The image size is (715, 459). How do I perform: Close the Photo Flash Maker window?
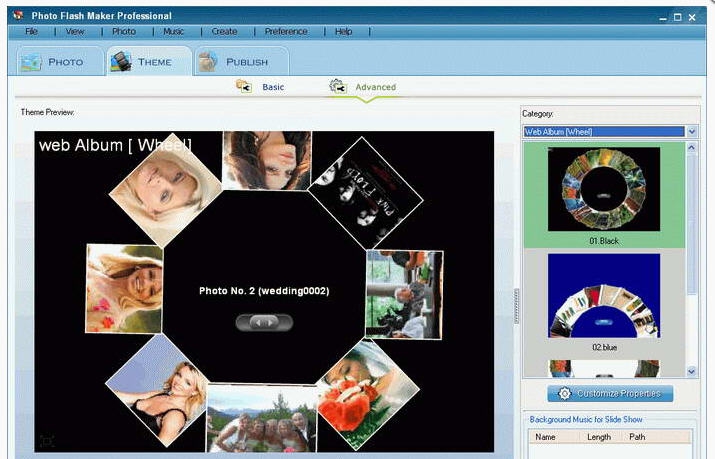(x=692, y=17)
